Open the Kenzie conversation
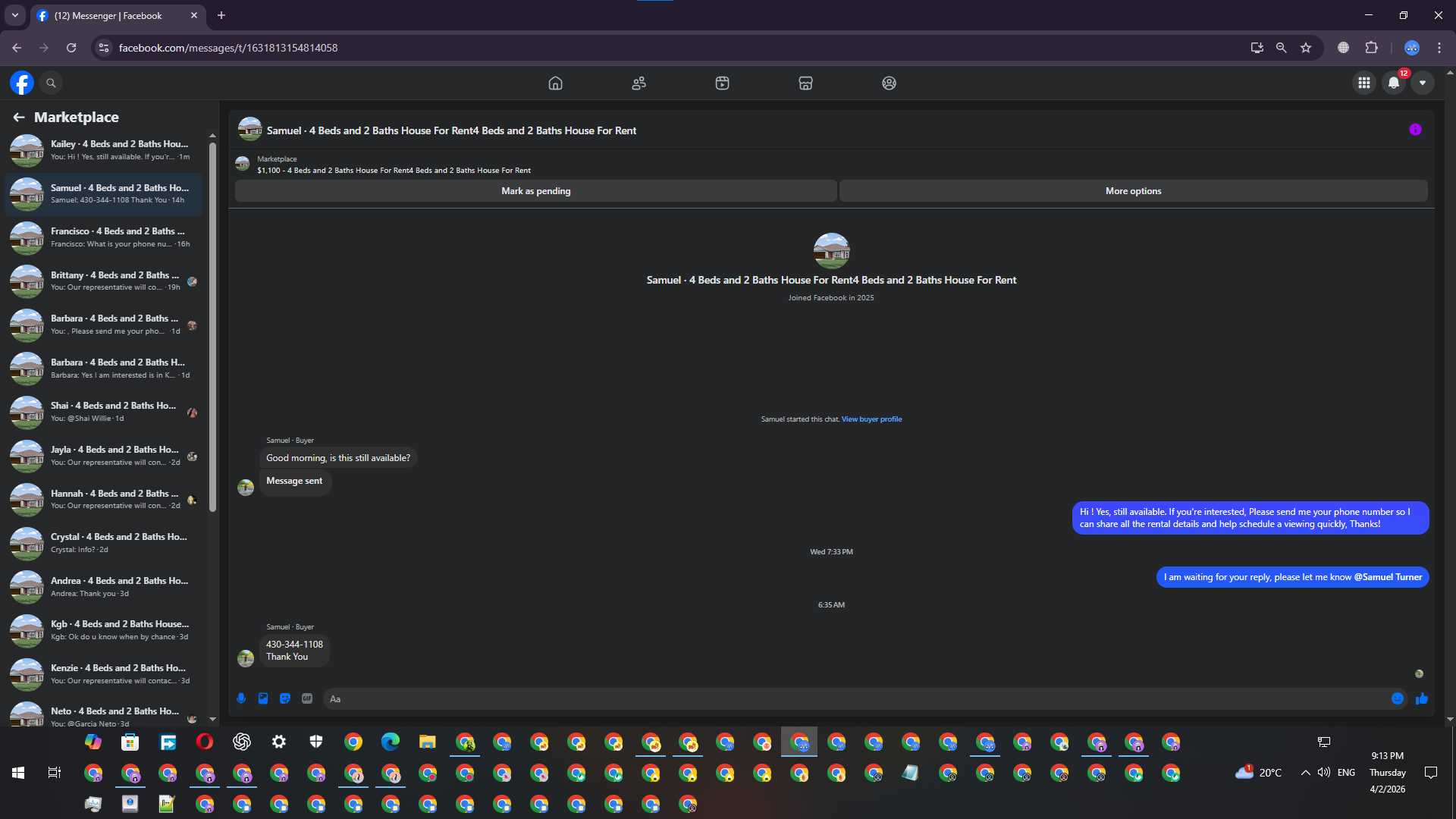Image resolution: width=1456 pixels, height=819 pixels. click(x=105, y=674)
